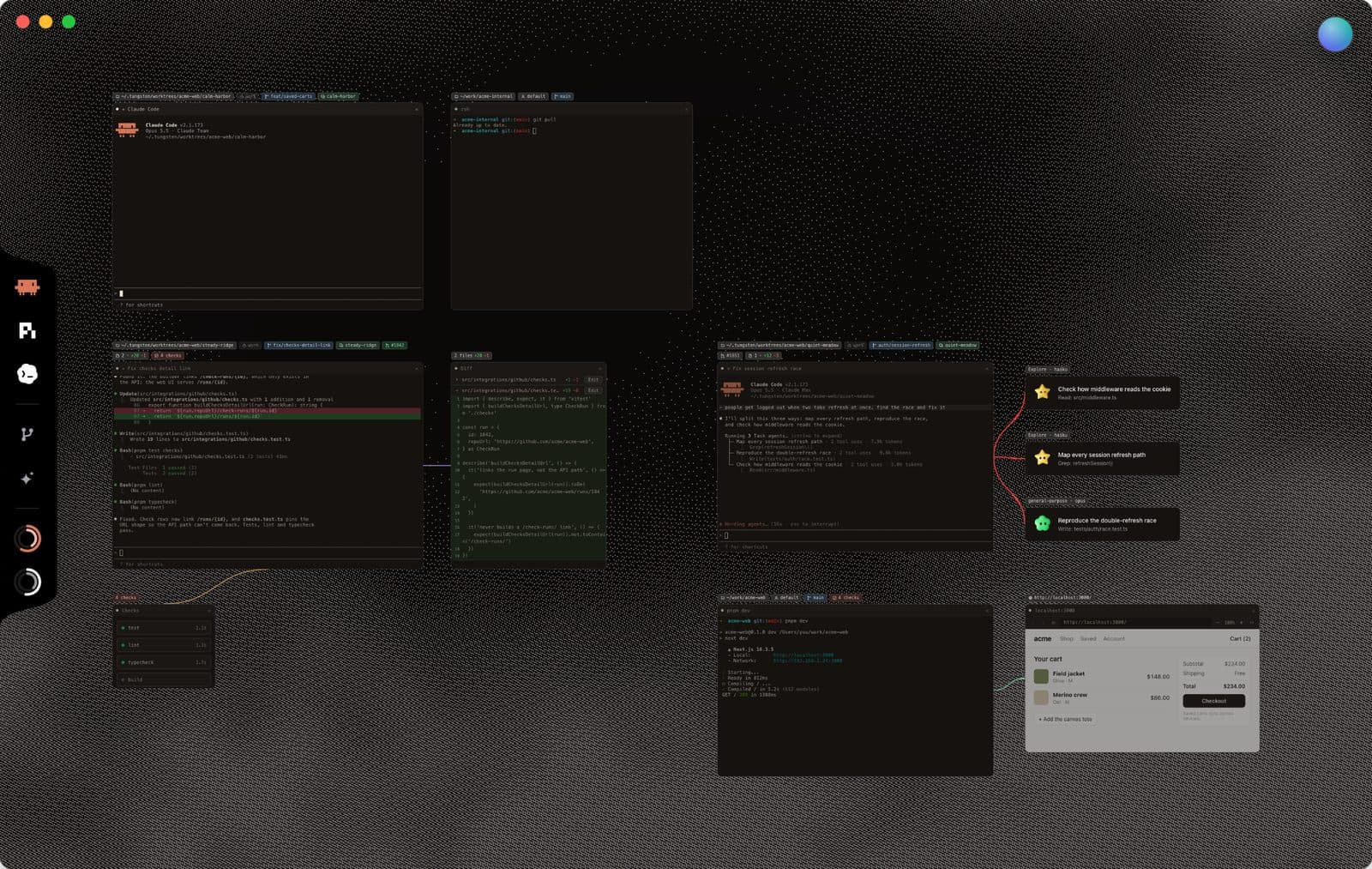Click the 'Account' nav item in acme browser
The width and height of the screenshot is (1372, 869).
coord(1114,638)
